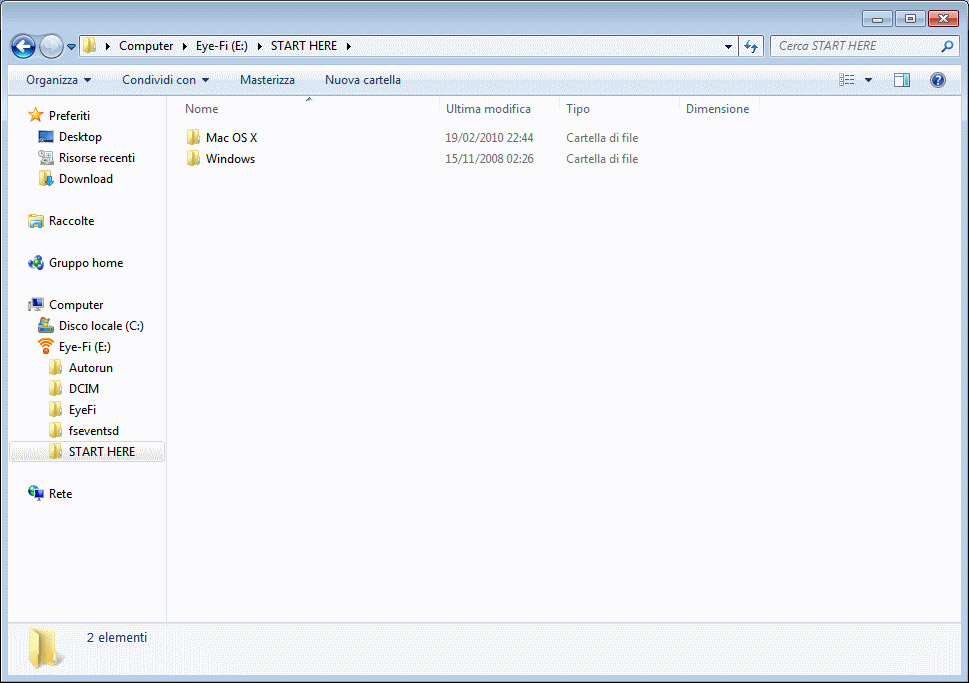Click the folder icon in address bar
The width and height of the screenshot is (969, 683).
coord(90,46)
